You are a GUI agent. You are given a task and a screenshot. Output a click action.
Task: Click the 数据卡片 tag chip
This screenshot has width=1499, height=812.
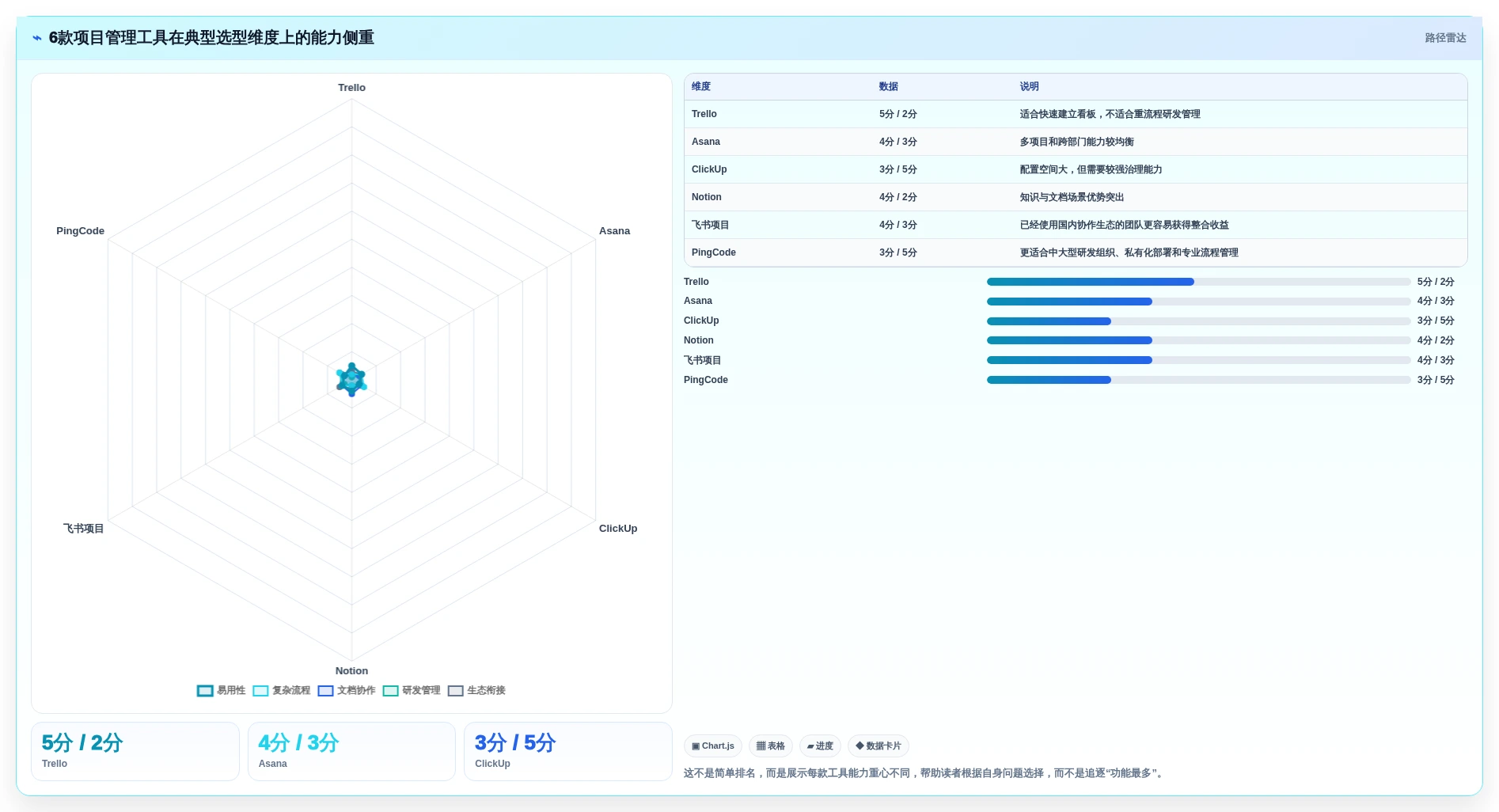click(878, 746)
